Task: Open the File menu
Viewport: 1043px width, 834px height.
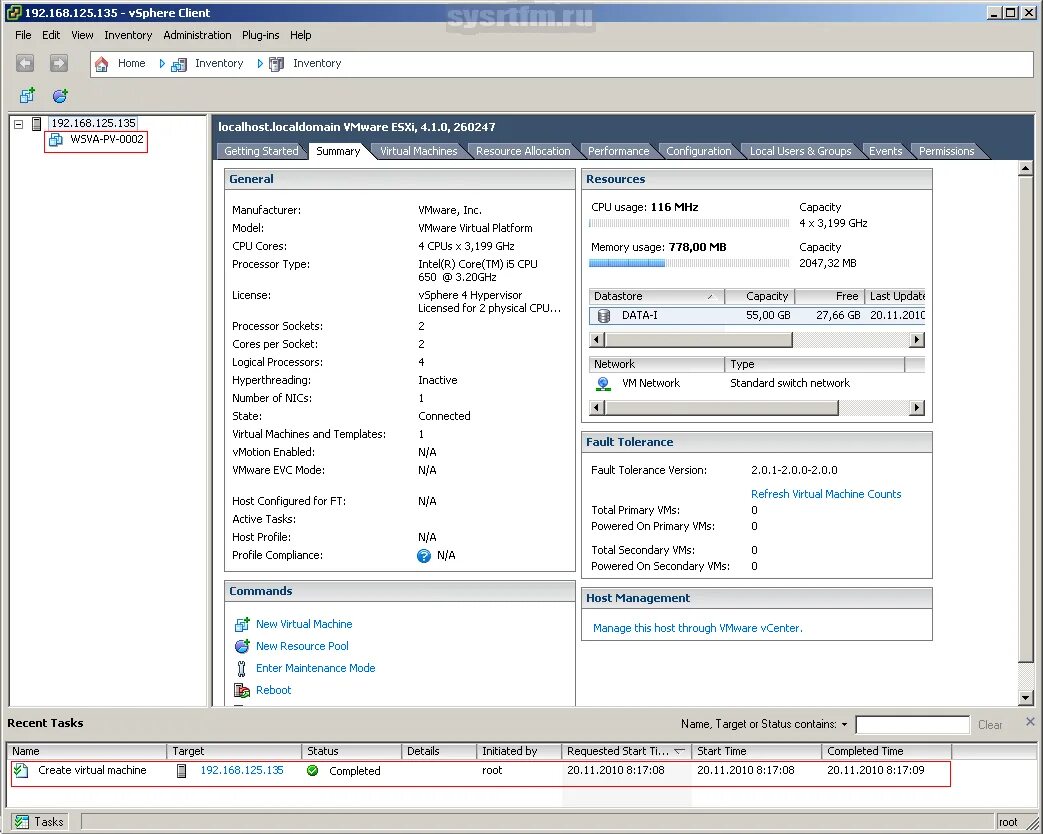Action: tap(23, 35)
